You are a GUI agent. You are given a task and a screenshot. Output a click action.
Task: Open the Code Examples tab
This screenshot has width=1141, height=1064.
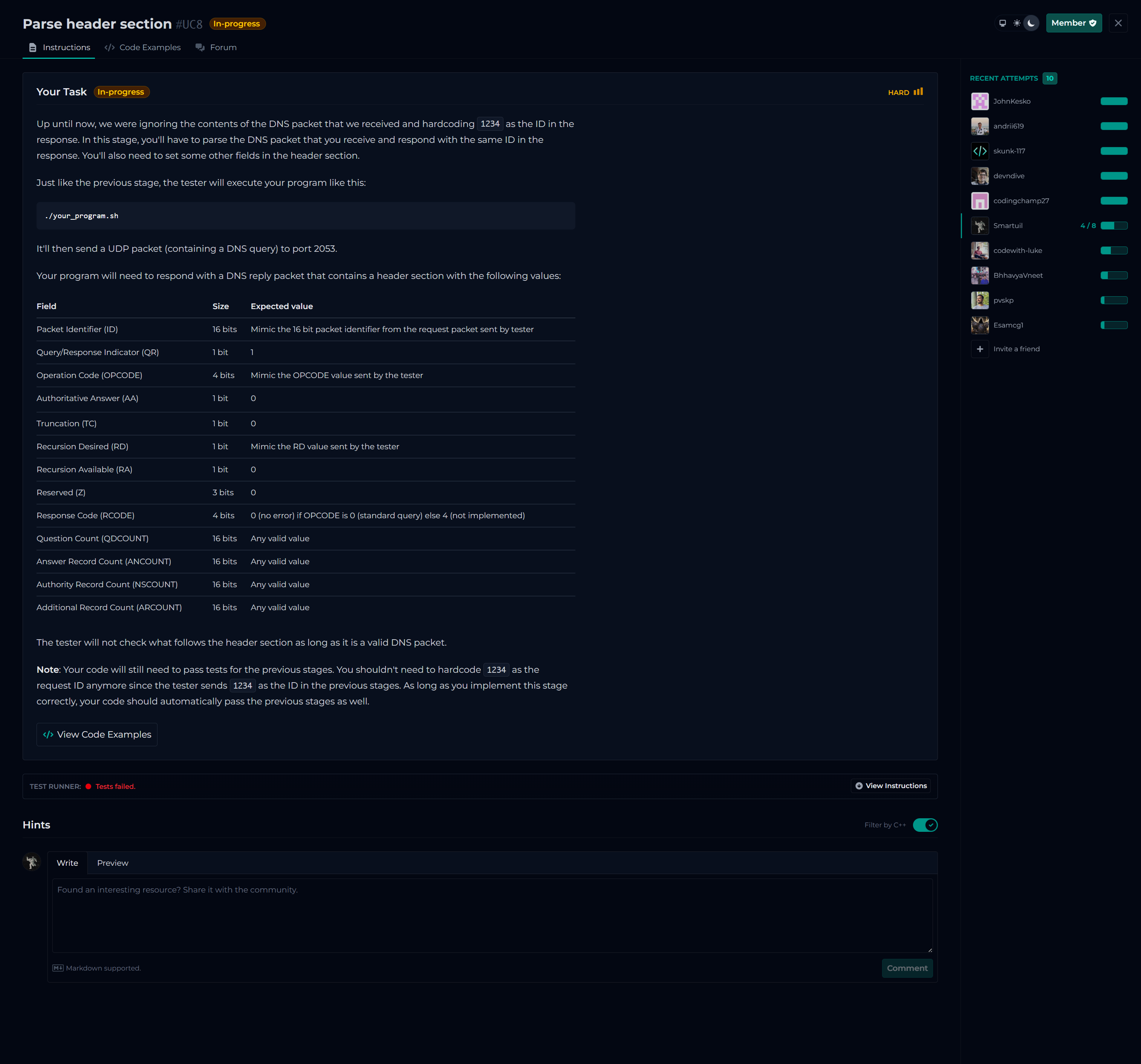tap(143, 47)
